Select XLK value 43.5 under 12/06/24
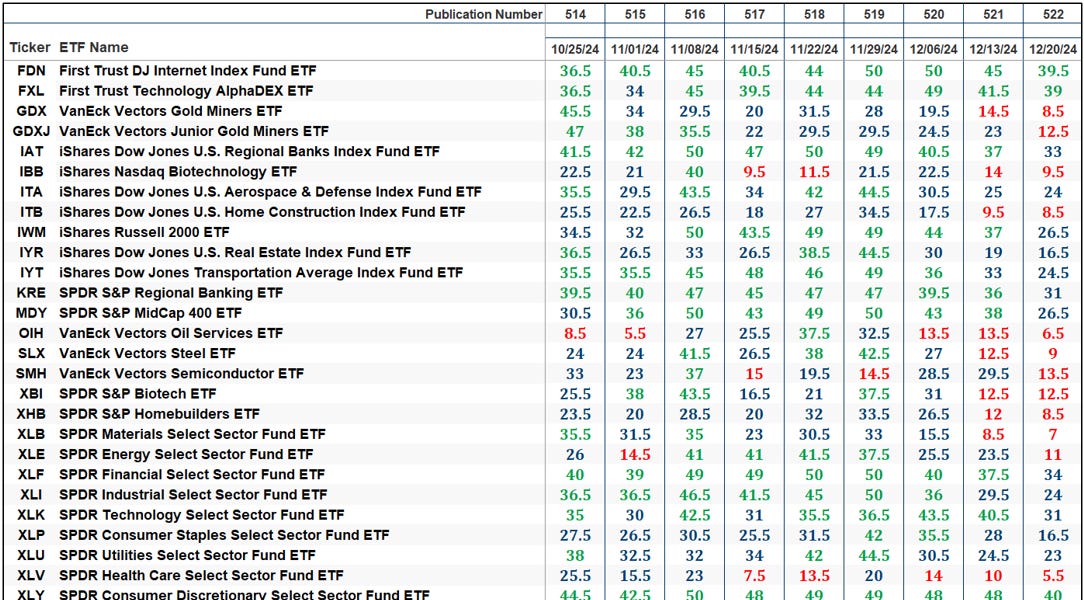Image resolution: width=1084 pixels, height=600 pixels. (x=934, y=516)
